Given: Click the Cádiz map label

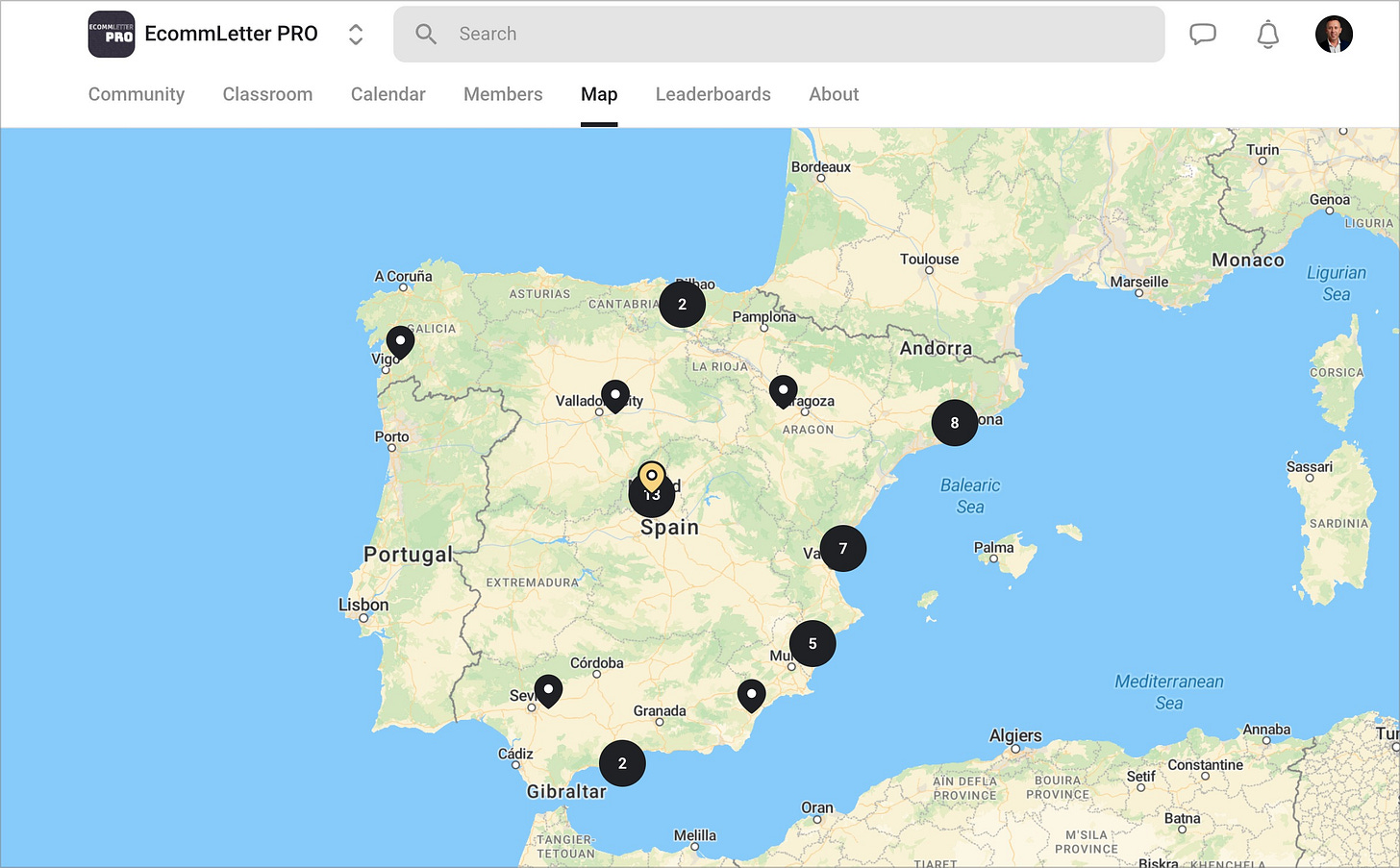Looking at the screenshot, I should point(515,754).
